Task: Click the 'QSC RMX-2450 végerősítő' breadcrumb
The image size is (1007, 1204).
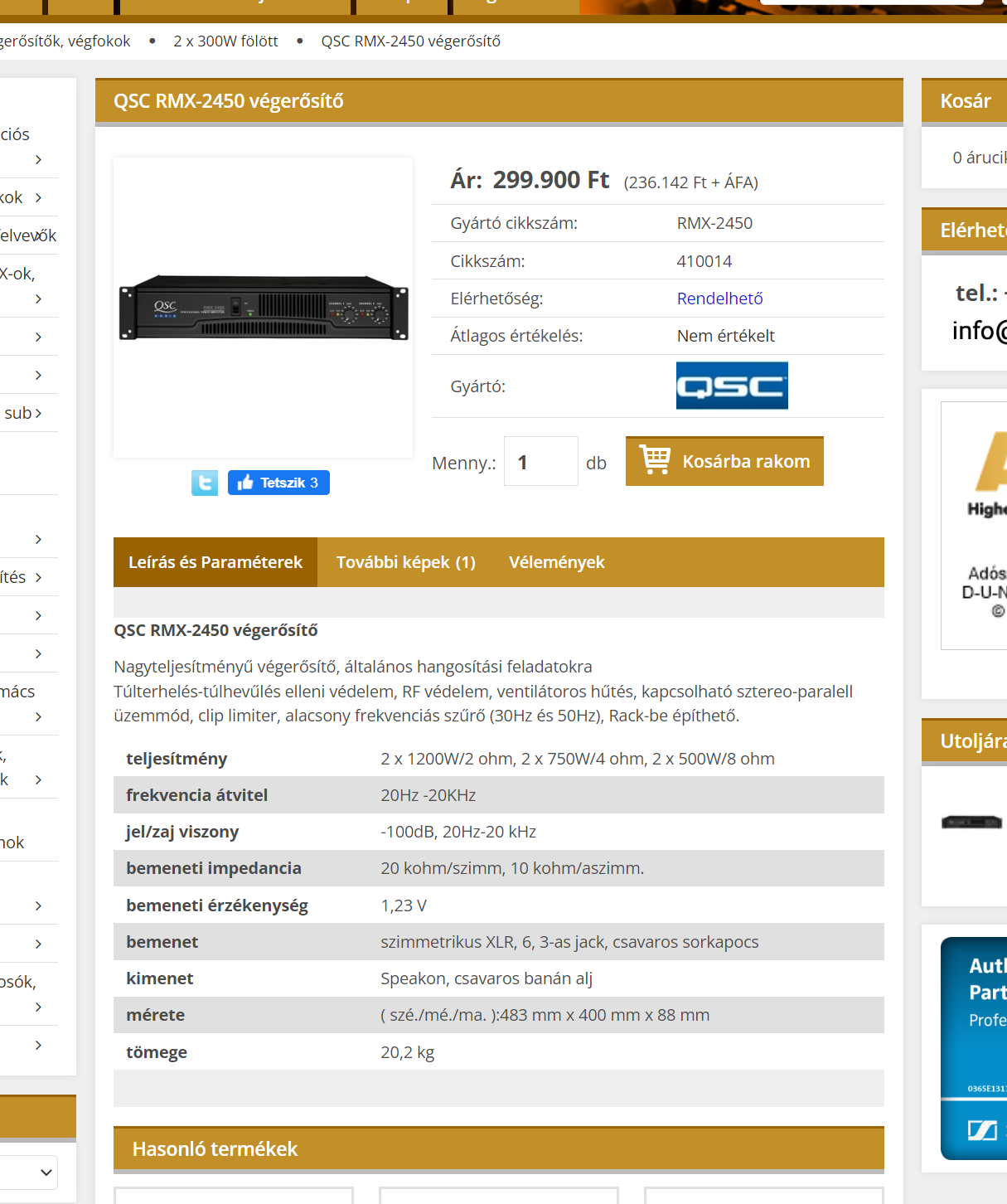Action: pyautogui.click(x=410, y=41)
